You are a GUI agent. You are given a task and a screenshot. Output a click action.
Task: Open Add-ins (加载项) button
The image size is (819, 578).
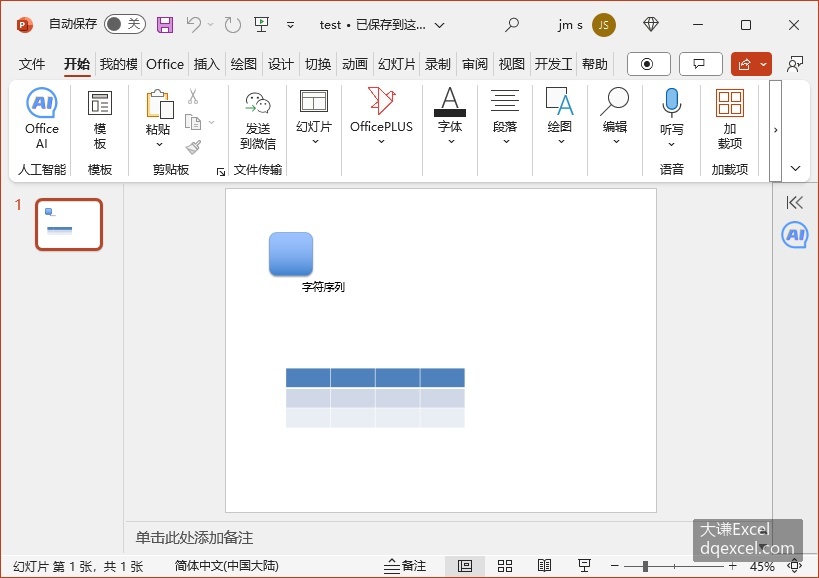[730, 120]
